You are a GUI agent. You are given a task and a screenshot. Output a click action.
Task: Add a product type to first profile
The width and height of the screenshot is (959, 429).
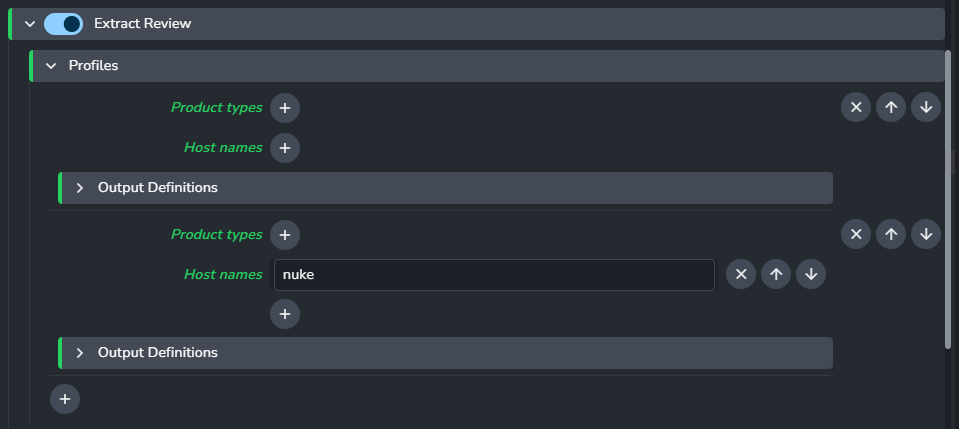[x=285, y=107]
